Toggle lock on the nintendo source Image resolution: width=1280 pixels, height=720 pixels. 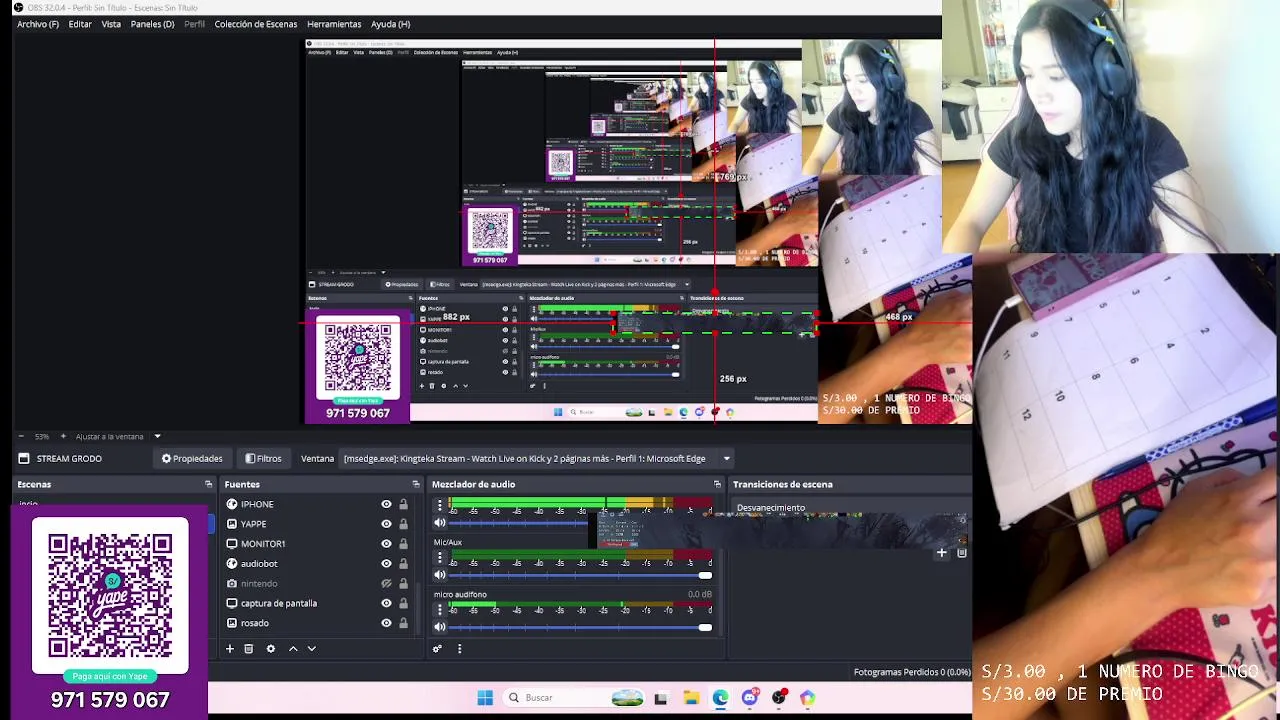[x=403, y=584]
